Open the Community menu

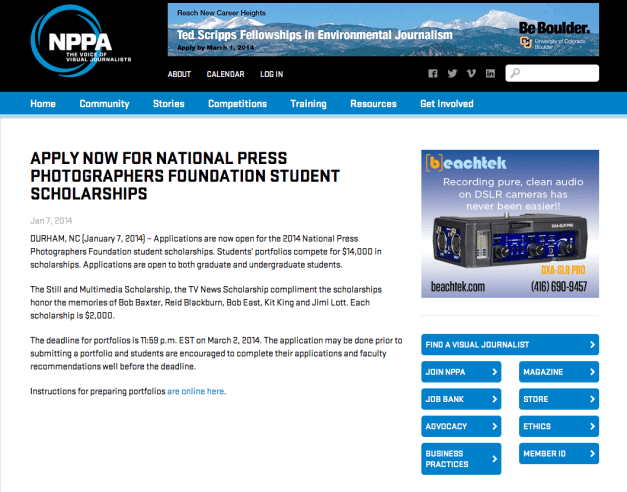click(104, 104)
